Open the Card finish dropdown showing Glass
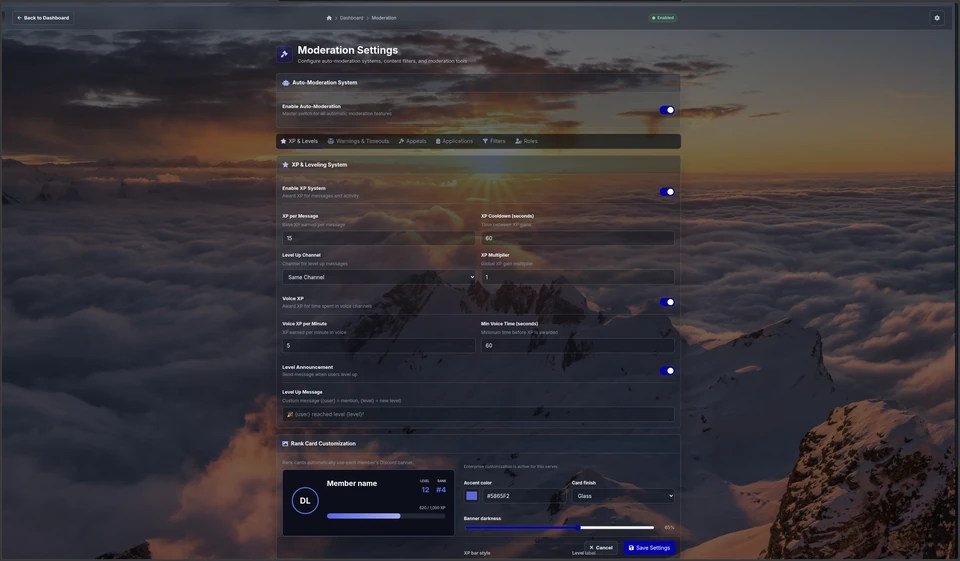 [623, 495]
